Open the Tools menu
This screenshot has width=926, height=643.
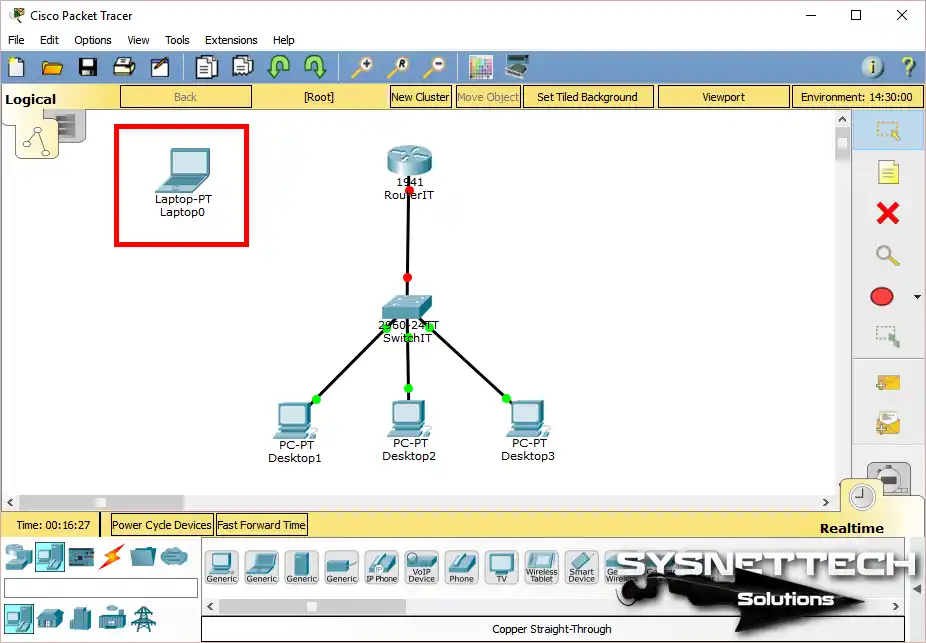177,40
